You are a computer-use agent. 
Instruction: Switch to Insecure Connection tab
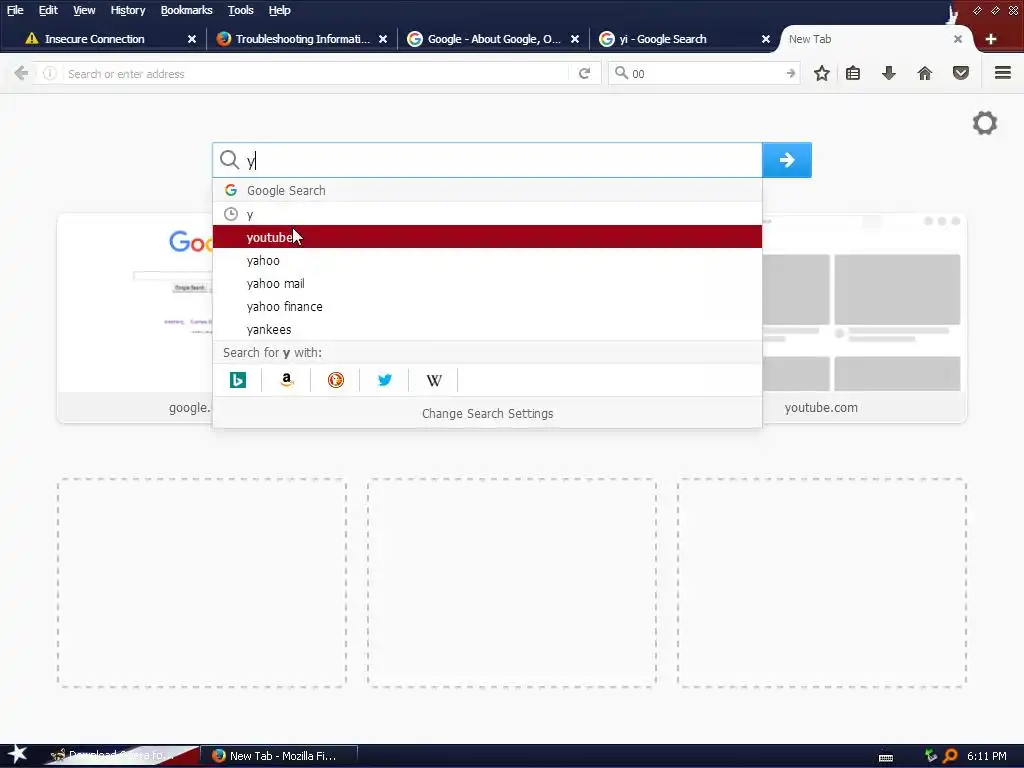click(95, 39)
